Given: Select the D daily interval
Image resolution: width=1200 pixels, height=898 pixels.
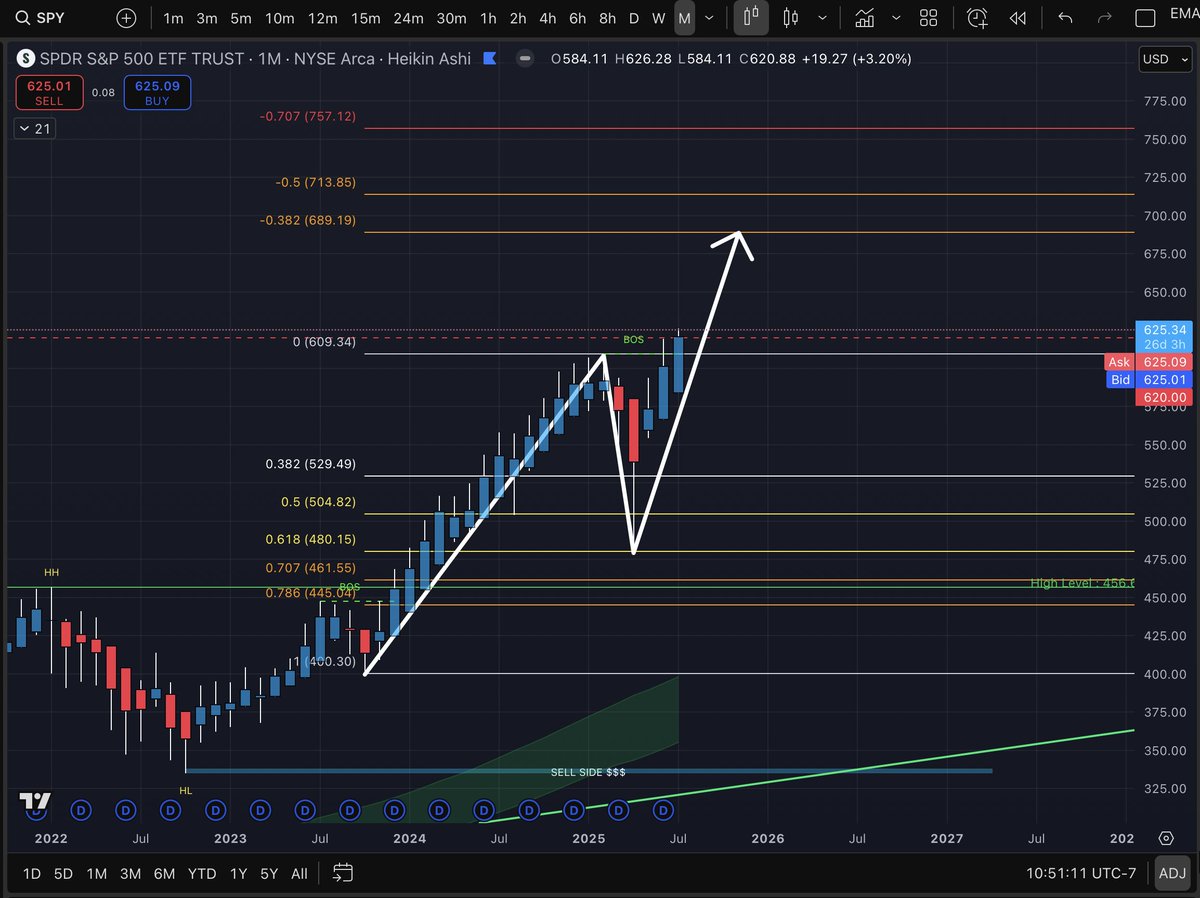Looking at the screenshot, I should tap(634, 18).
